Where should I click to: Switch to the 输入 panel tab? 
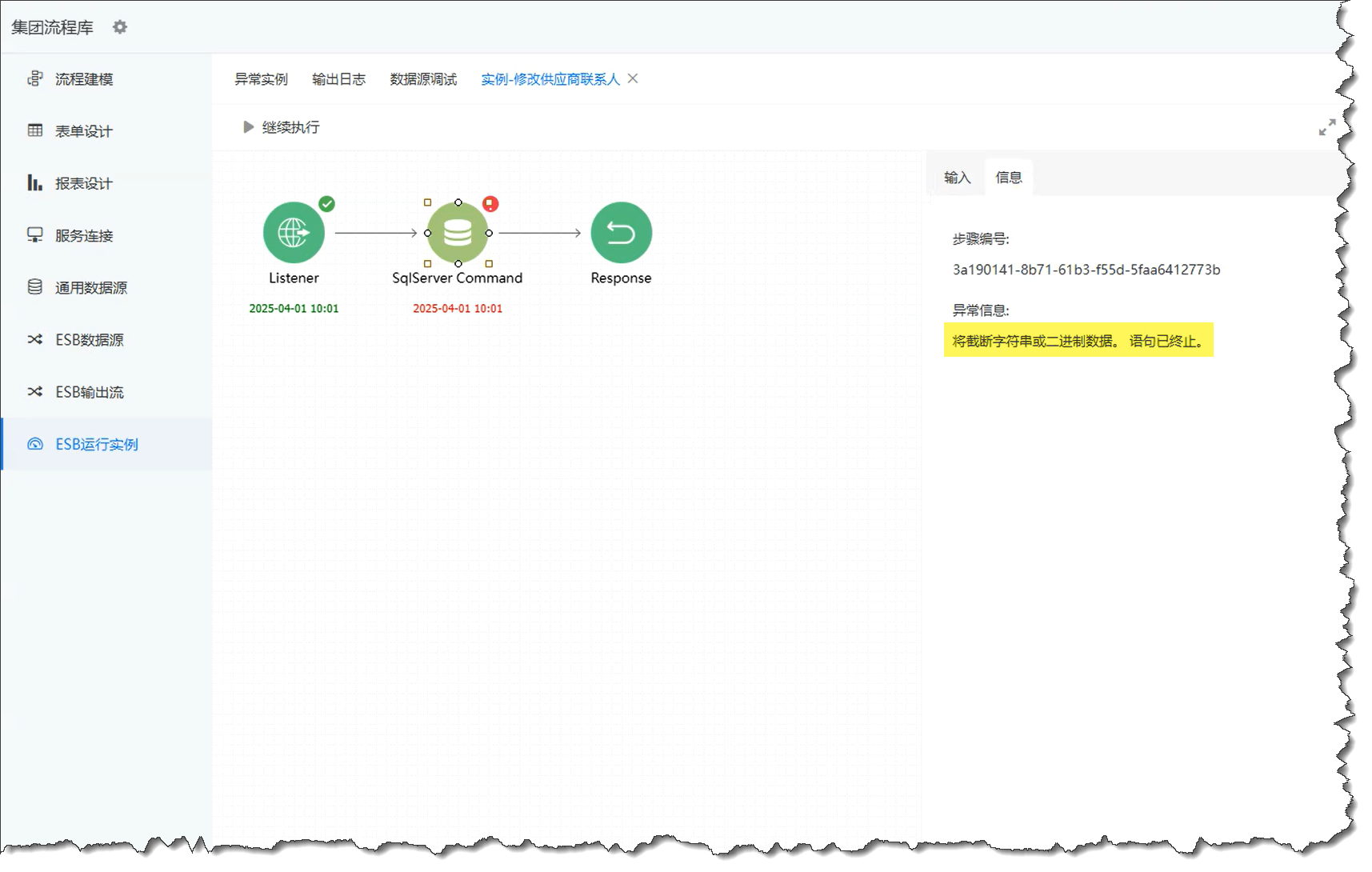pos(957,177)
